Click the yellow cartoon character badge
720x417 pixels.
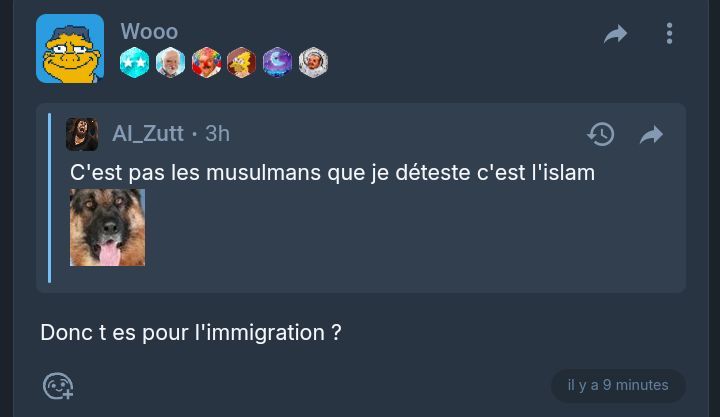point(241,63)
